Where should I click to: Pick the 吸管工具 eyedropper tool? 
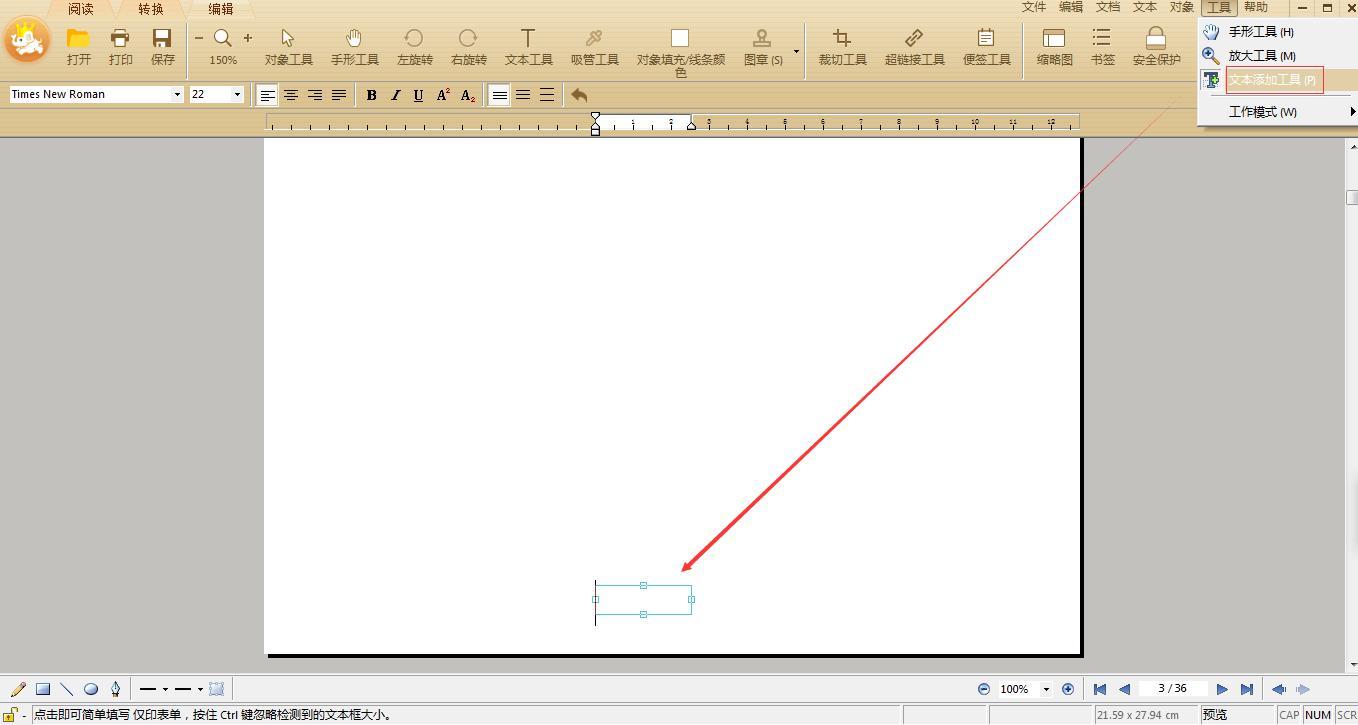click(594, 46)
